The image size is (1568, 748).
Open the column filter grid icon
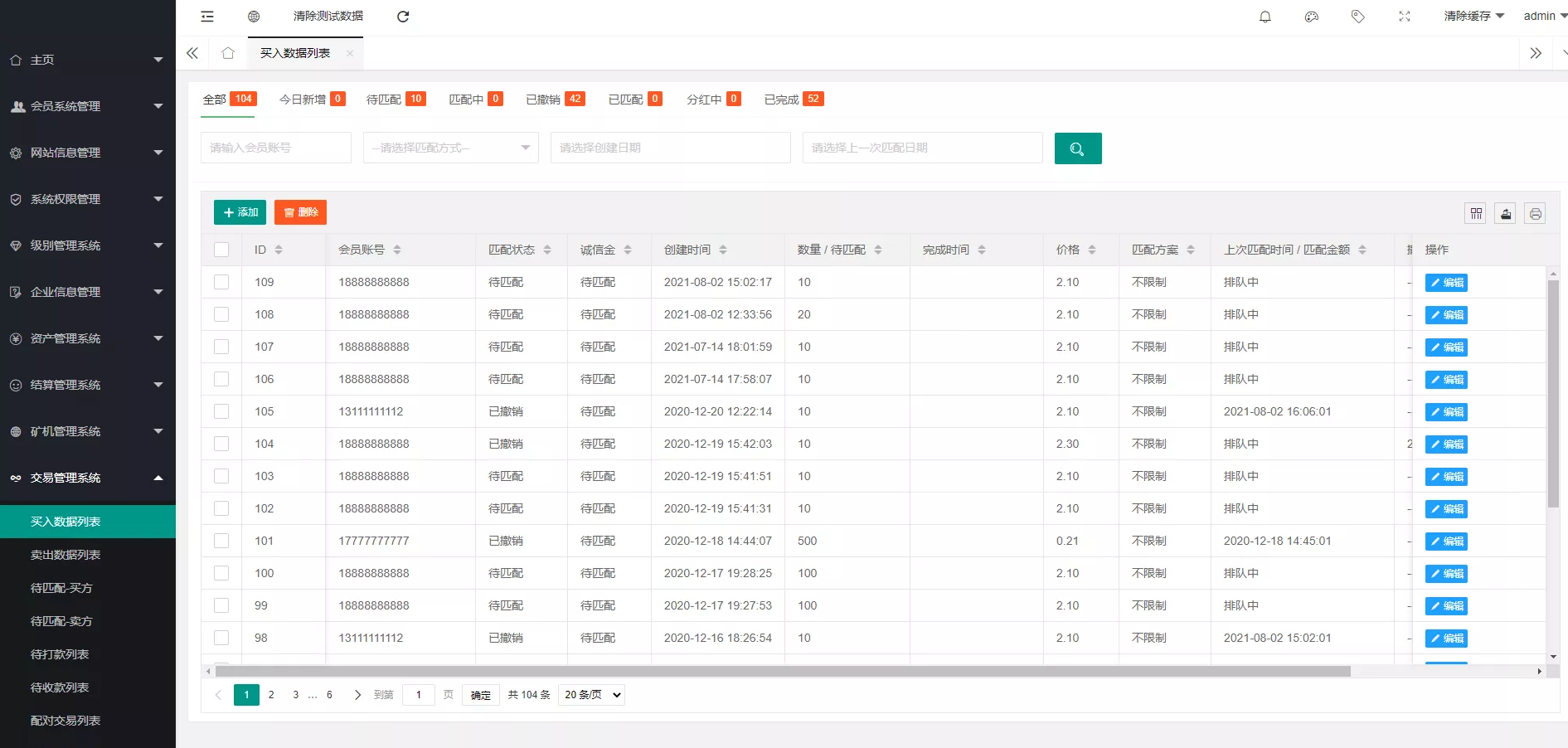[1476, 213]
